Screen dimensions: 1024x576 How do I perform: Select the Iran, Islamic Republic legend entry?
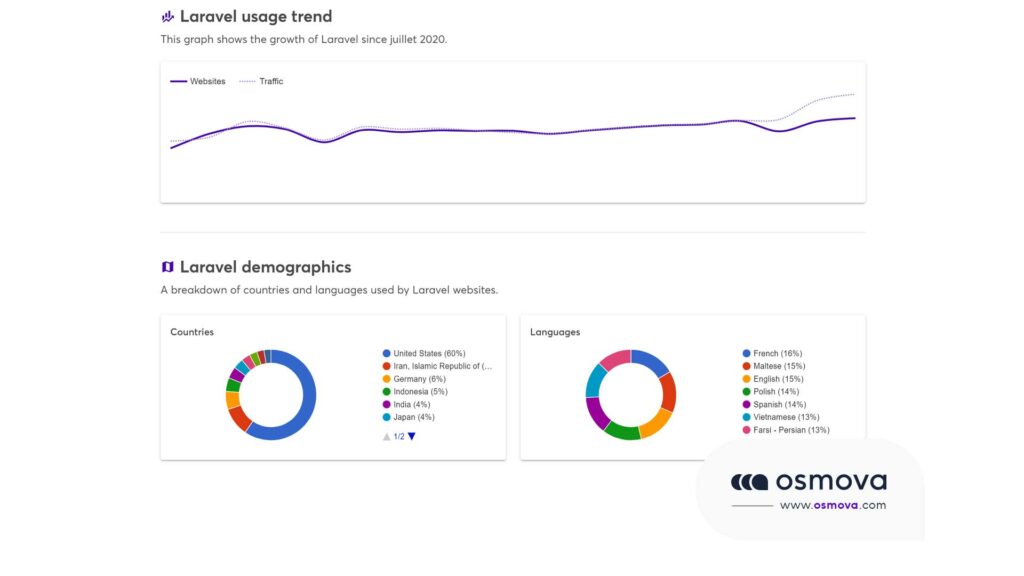coord(442,366)
